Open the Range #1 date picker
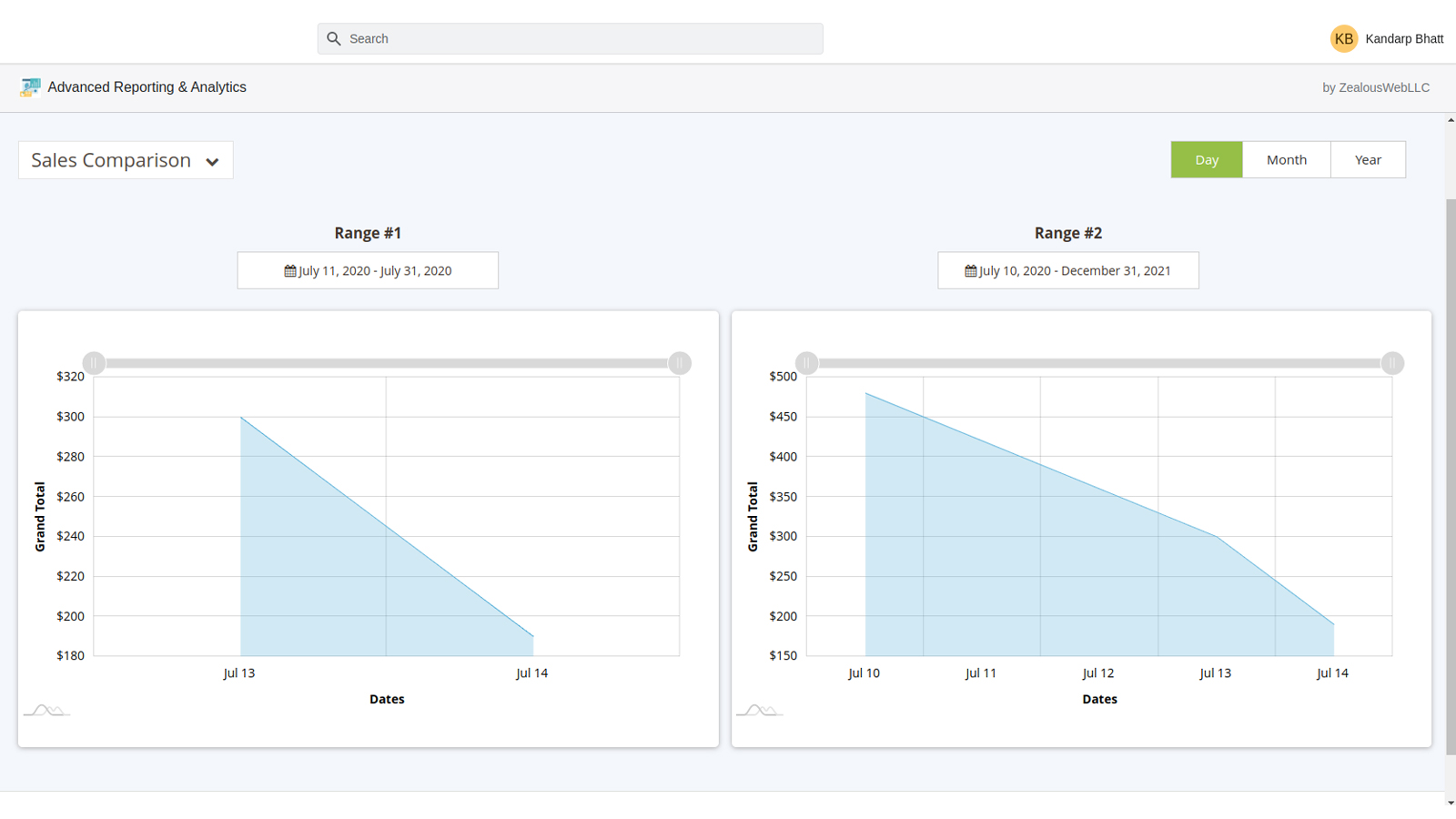The image size is (1456, 819). (368, 271)
